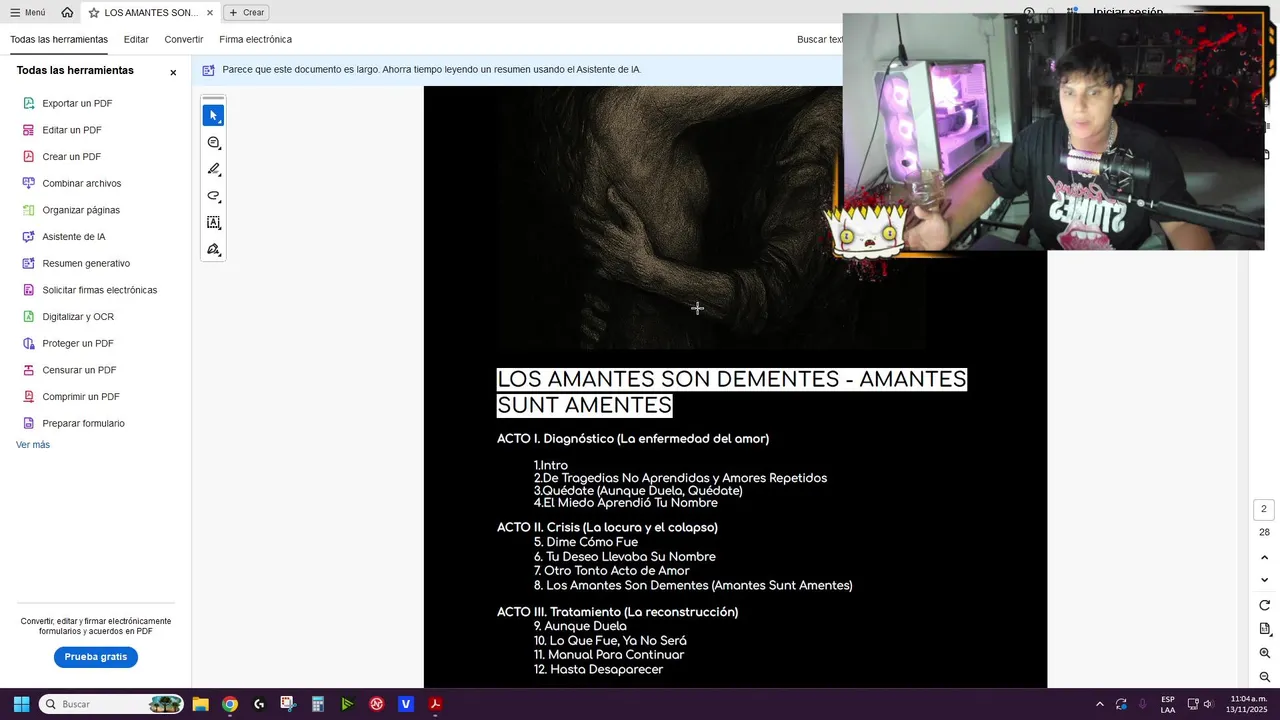The width and height of the screenshot is (1280, 720).
Task: Click track 7. Otro Tonto Acto de Amor
Action: coord(612,571)
